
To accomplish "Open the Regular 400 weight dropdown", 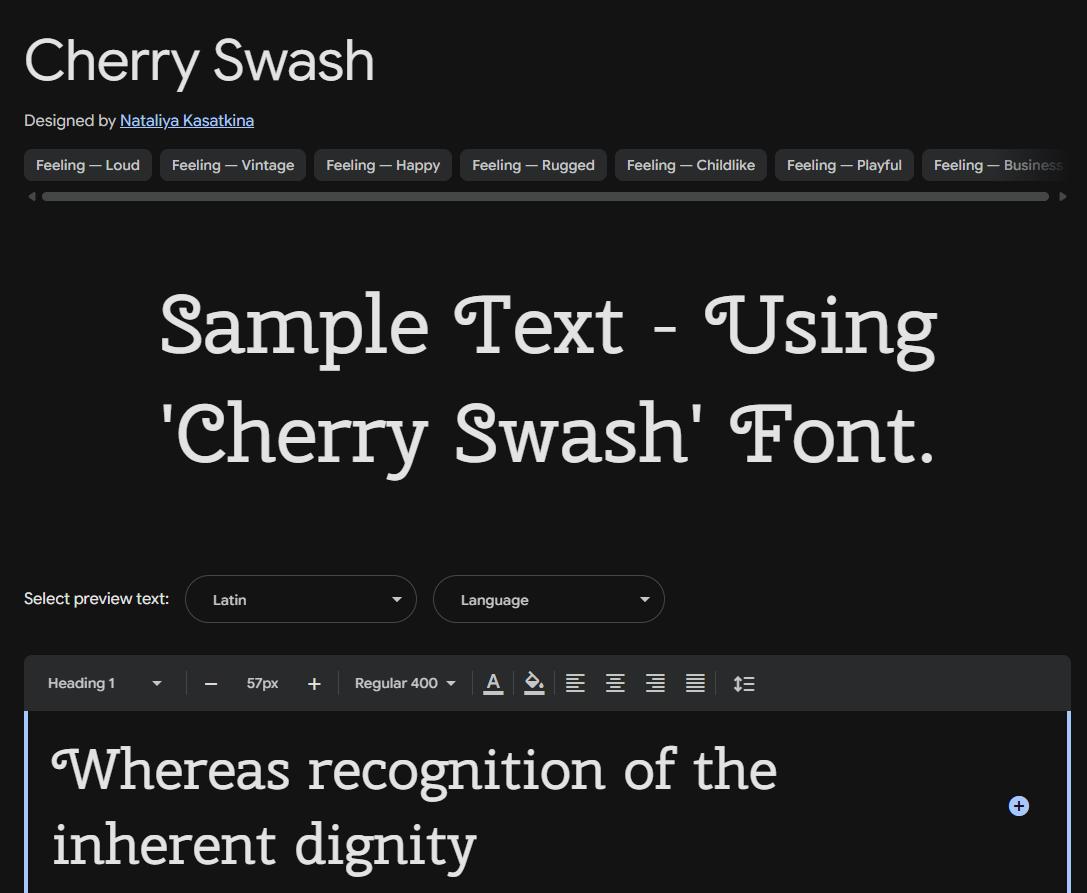I will click(x=405, y=684).
